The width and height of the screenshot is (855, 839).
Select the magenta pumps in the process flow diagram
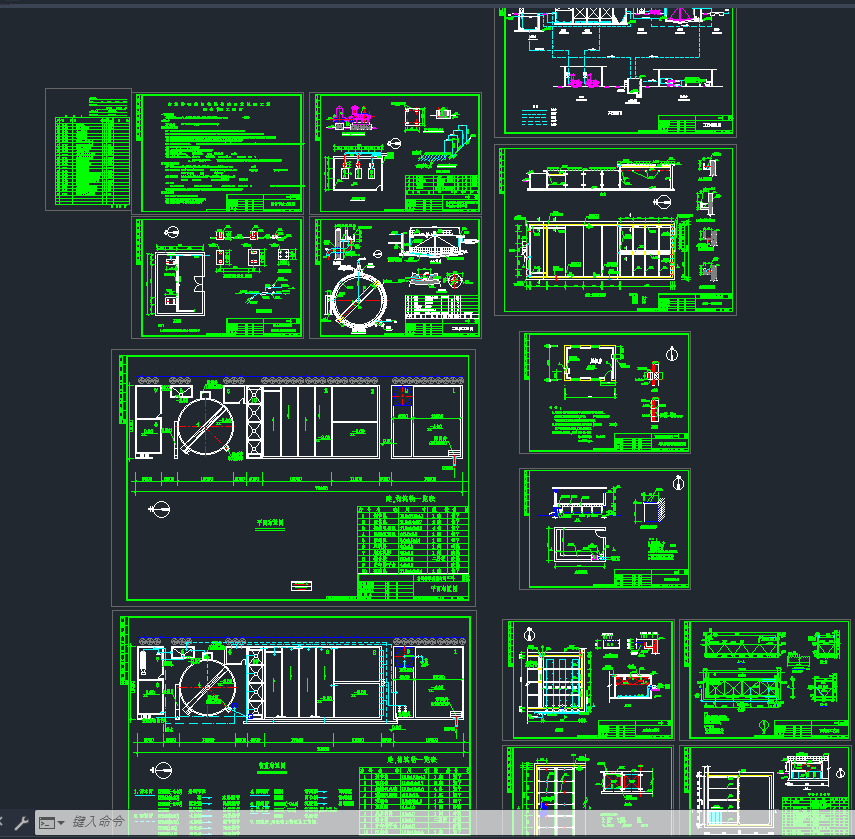(x=582, y=81)
